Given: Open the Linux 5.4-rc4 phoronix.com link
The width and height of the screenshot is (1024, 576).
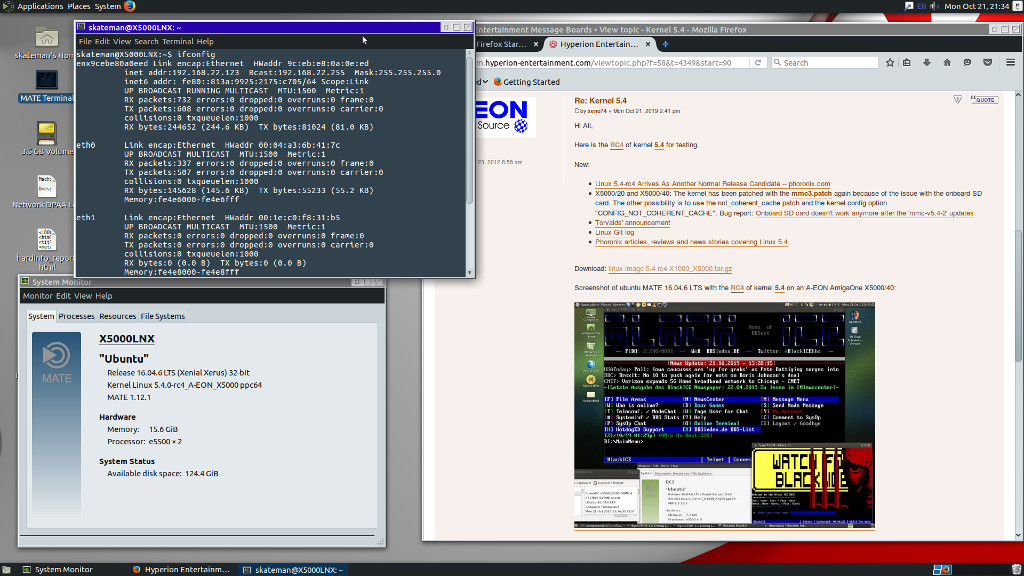Looking at the screenshot, I should (712, 184).
